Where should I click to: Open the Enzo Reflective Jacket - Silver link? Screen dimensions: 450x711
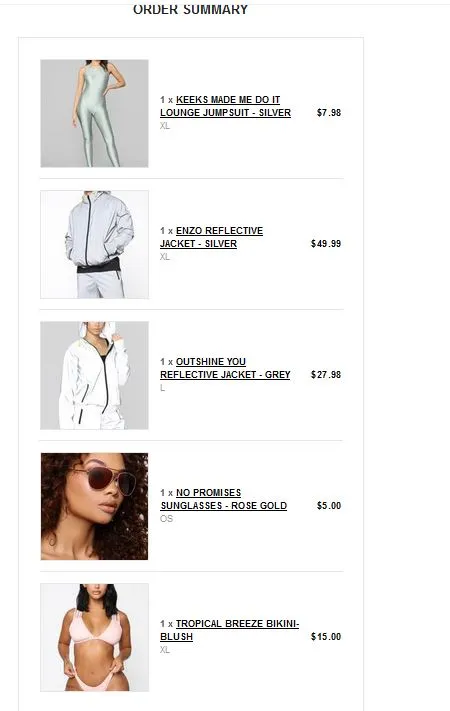(x=211, y=237)
